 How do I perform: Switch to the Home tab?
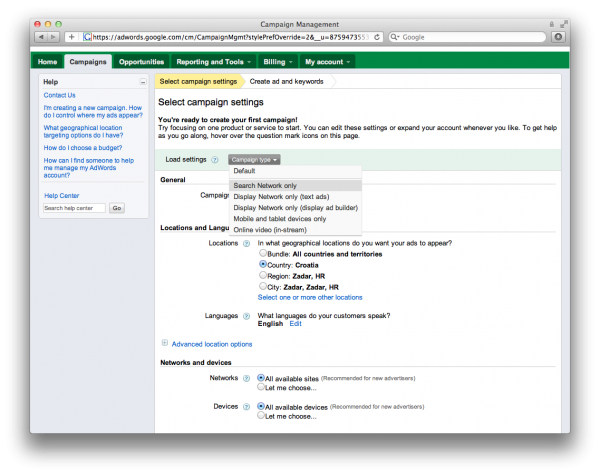pyautogui.click(x=47, y=62)
